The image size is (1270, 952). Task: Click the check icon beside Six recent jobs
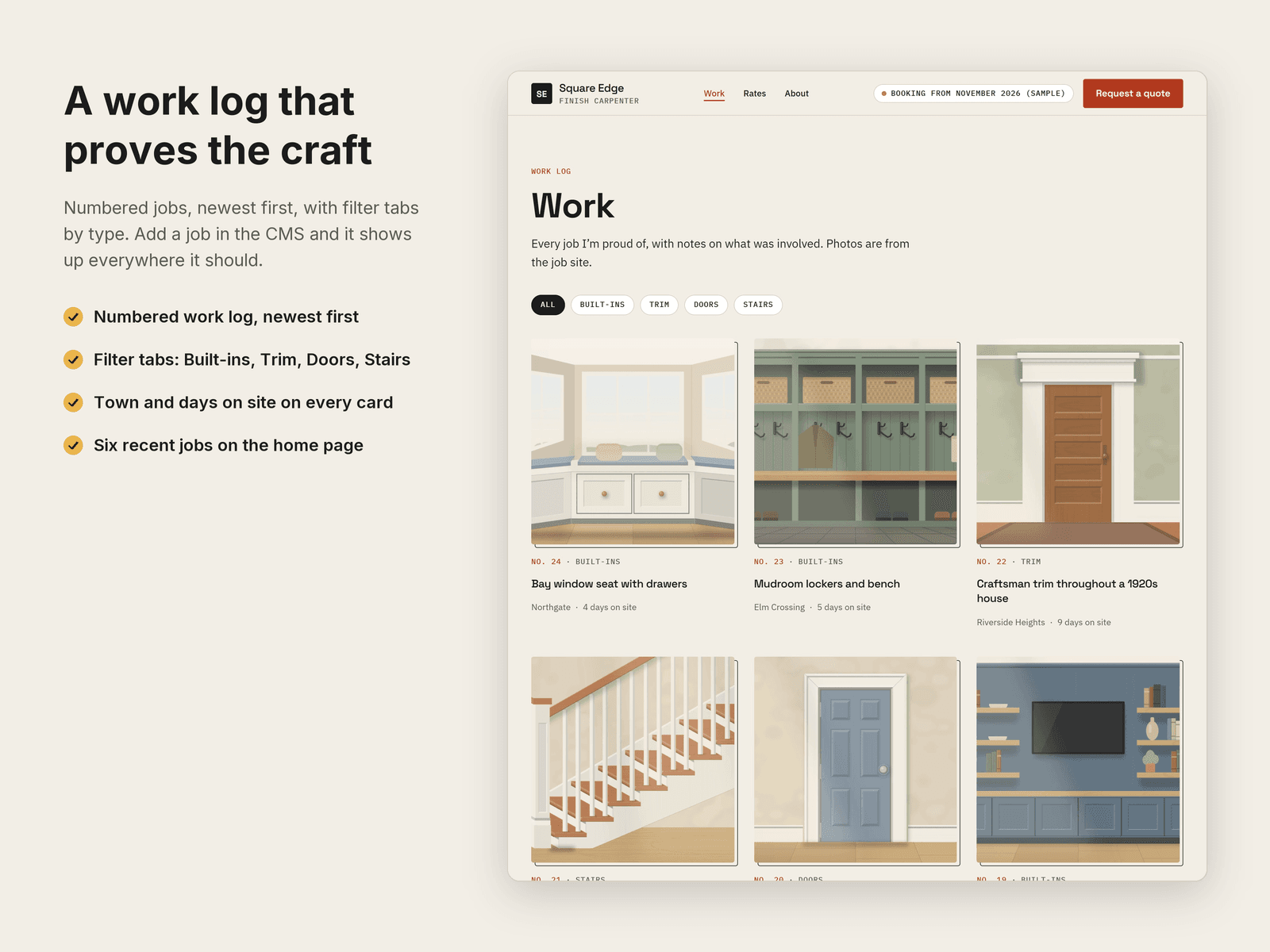click(x=73, y=445)
